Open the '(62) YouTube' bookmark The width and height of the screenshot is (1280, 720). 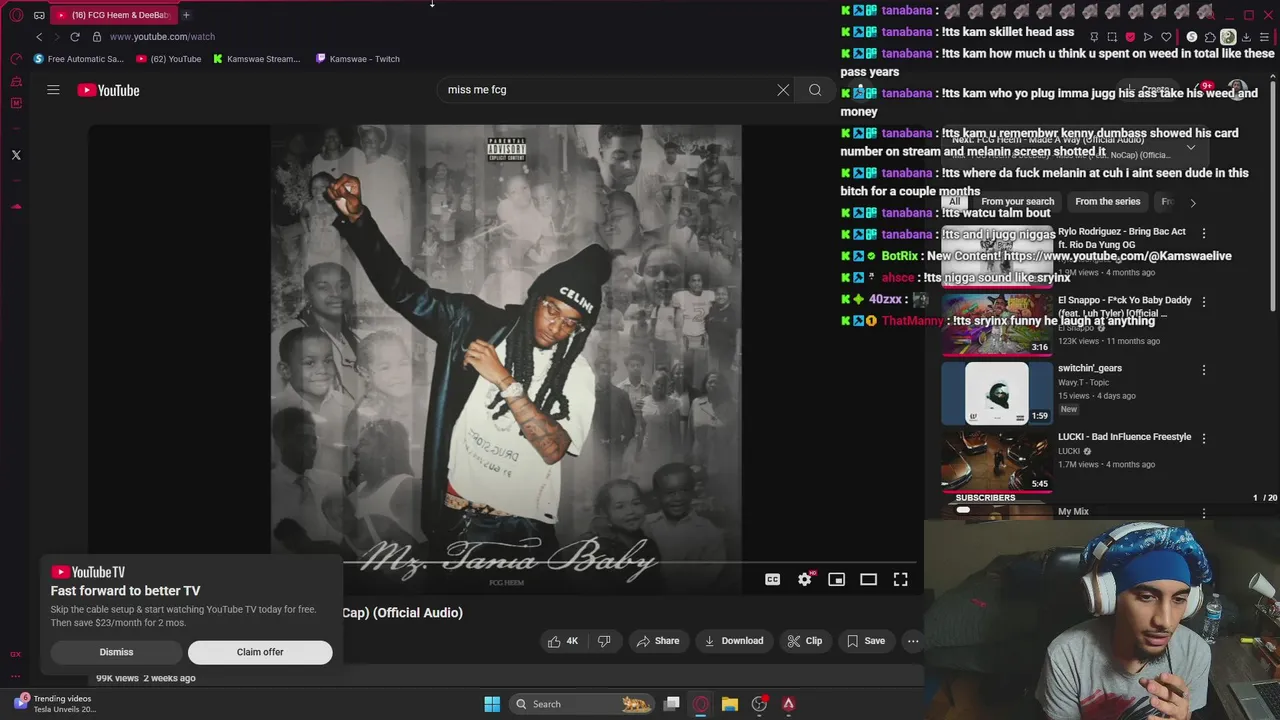(x=168, y=59)
